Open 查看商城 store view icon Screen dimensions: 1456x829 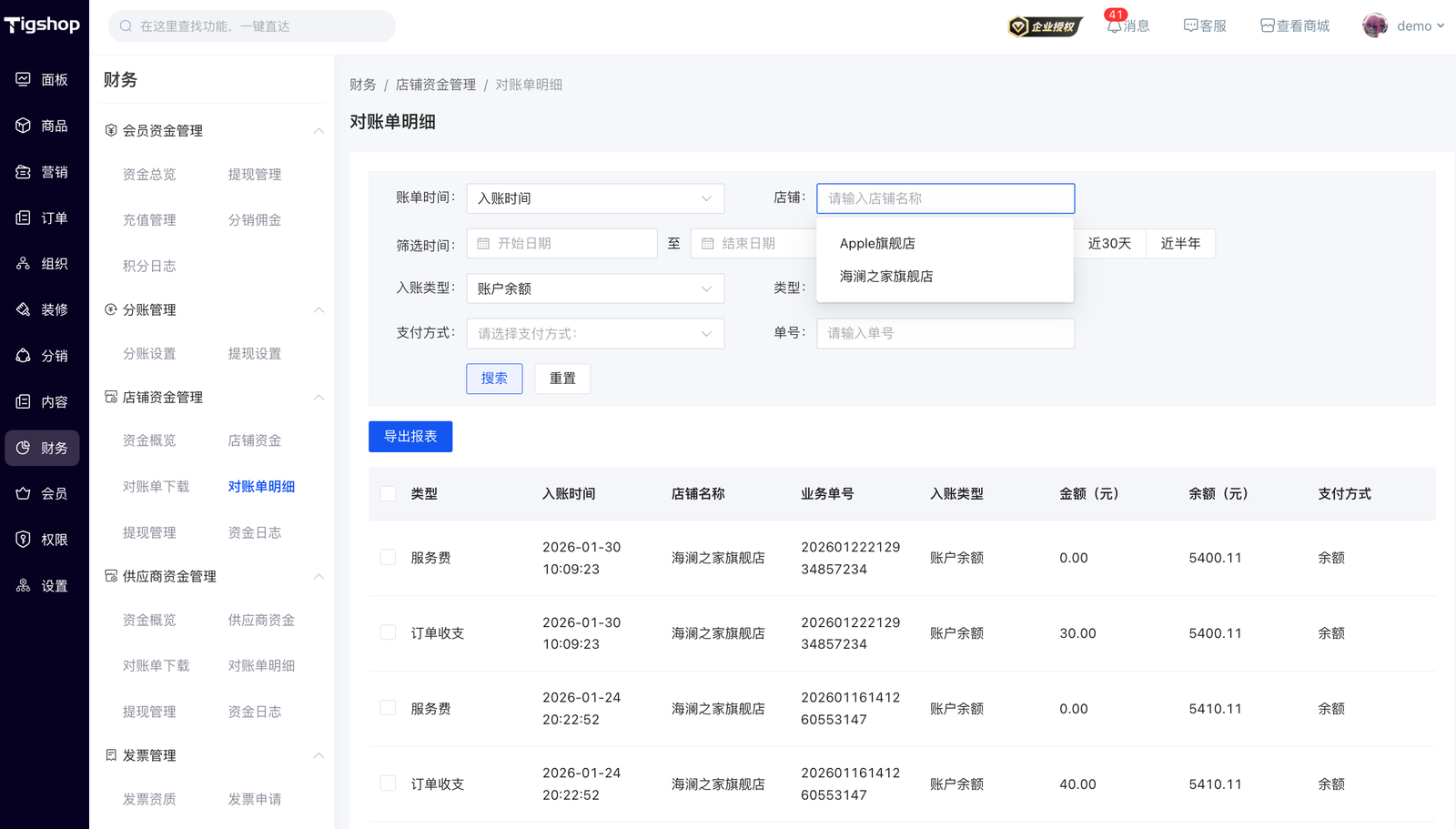click(1267, 25)
